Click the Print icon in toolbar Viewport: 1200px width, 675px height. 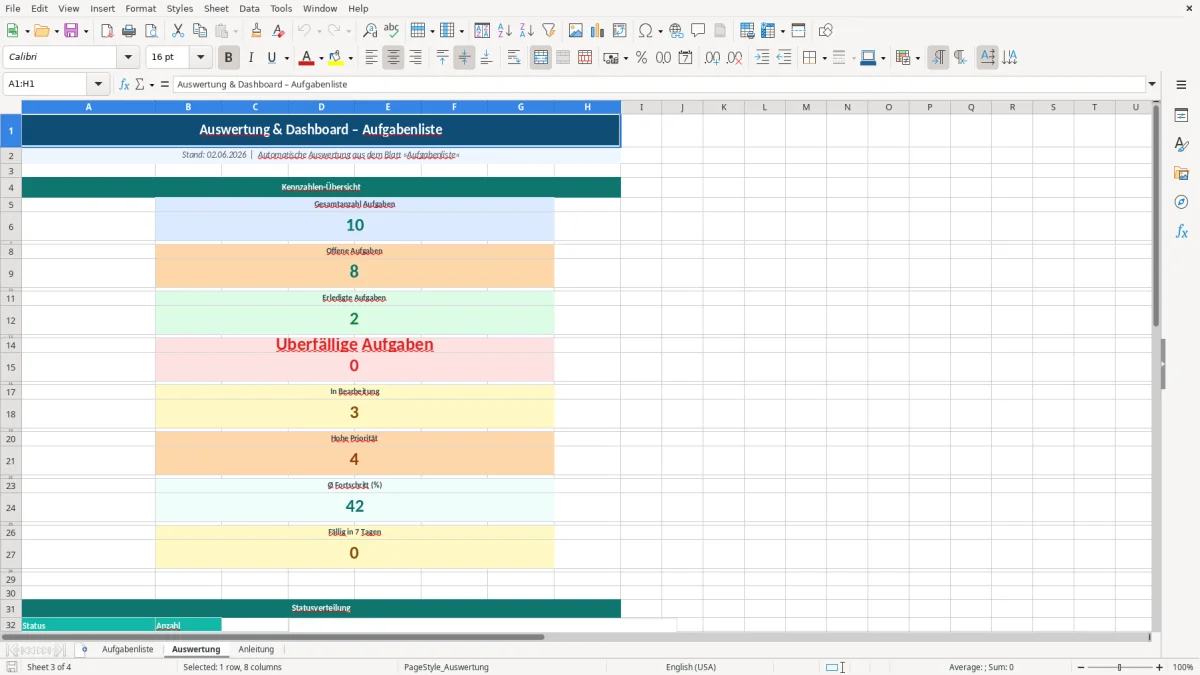(129, 31)
